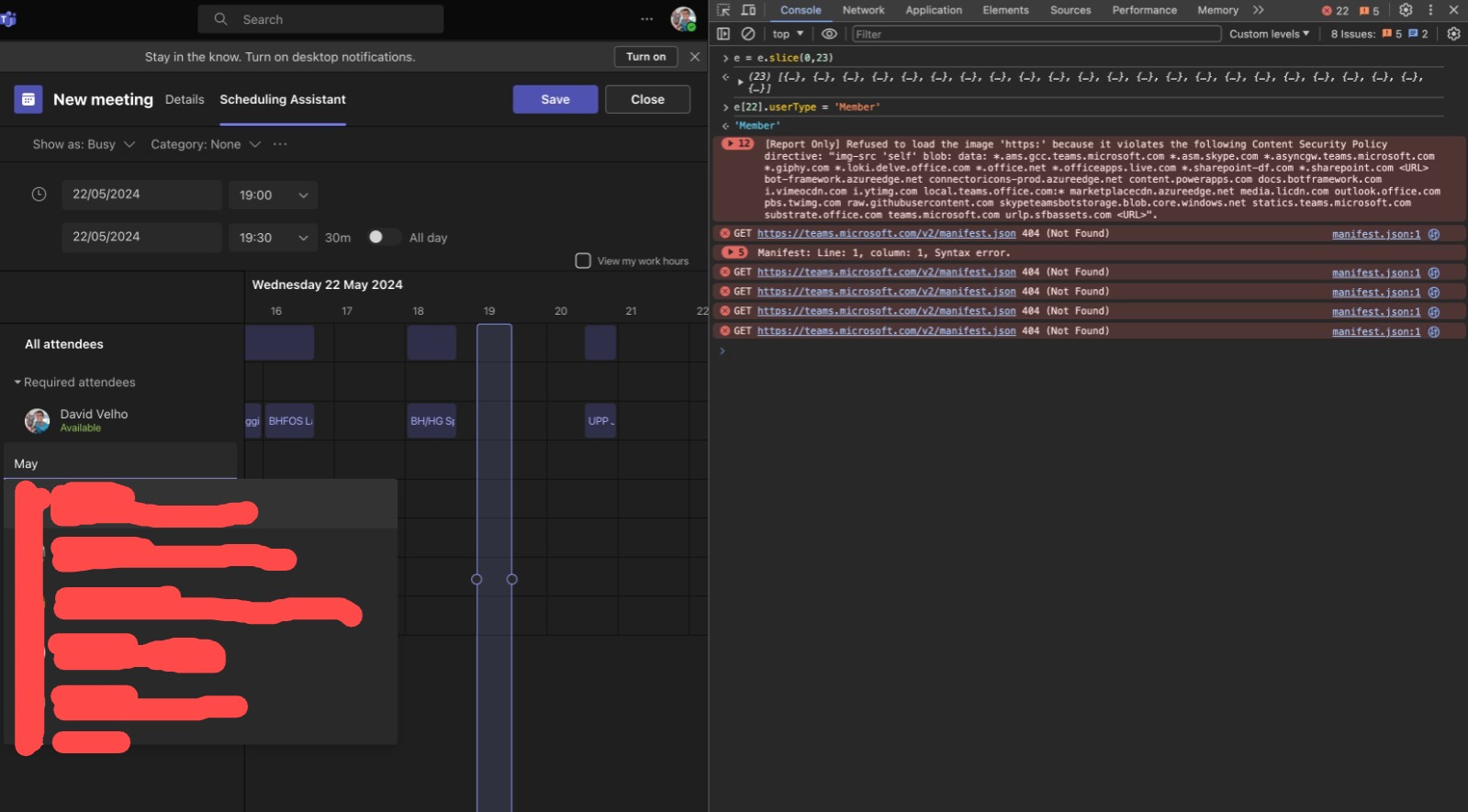Save the new meeting
1468x812 pixels.
click(555, 99)
